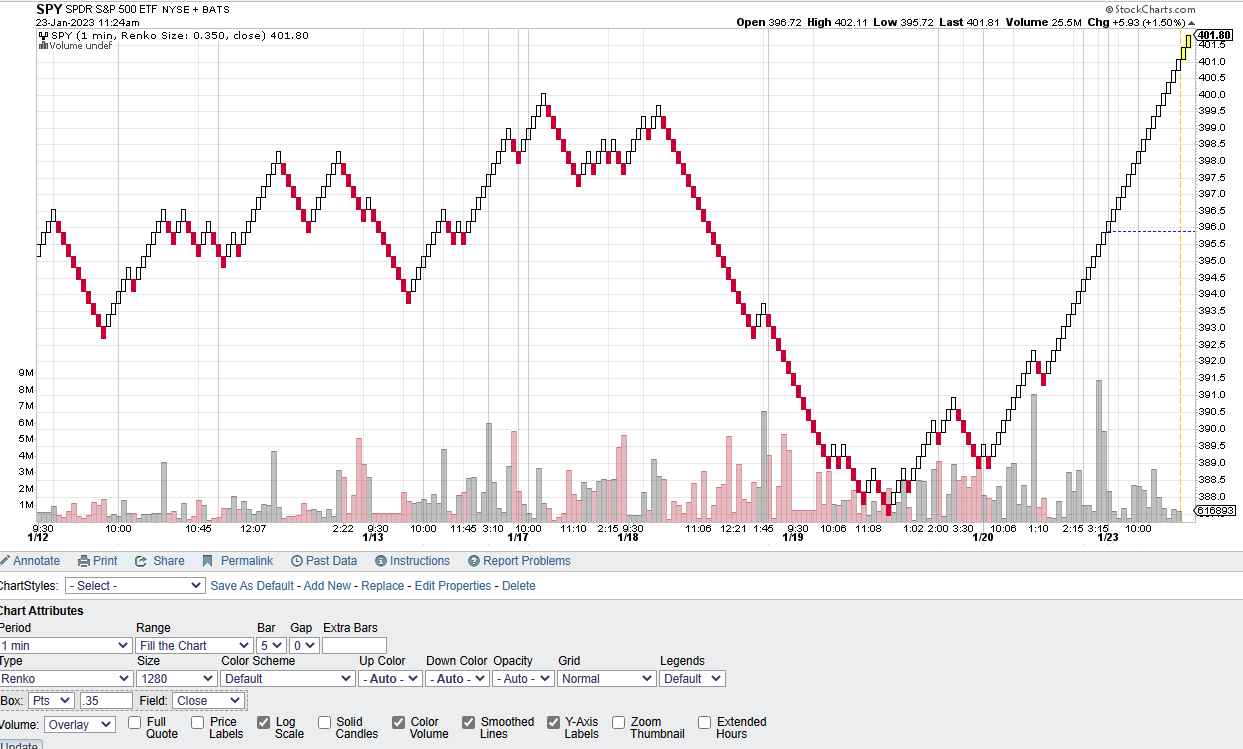Click the 616893 volume axis label

click(x=1216, y=510)
